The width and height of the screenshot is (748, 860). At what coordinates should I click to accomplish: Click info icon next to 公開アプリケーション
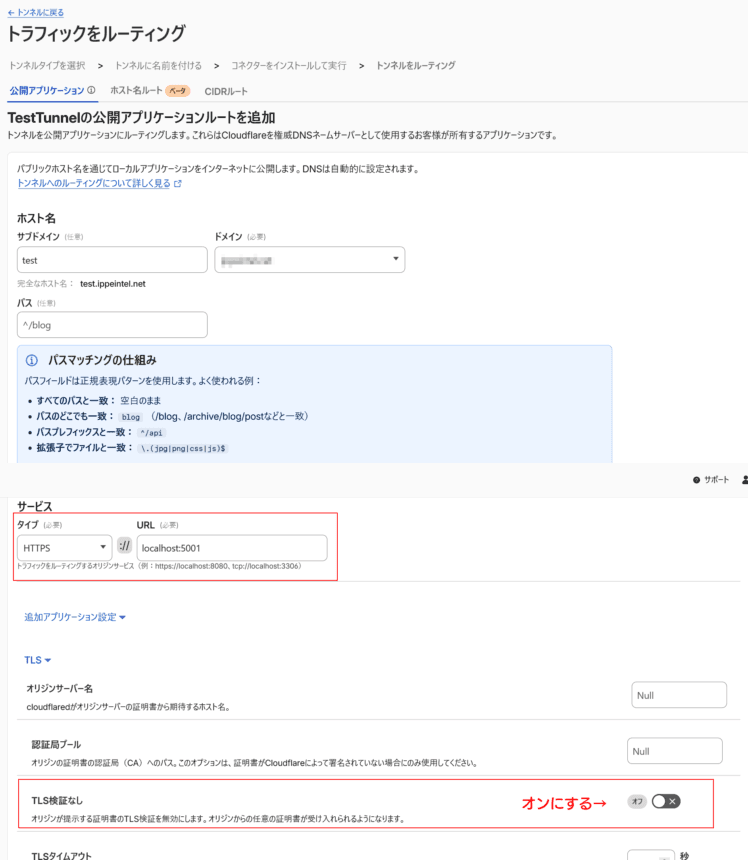pos(92,90)
